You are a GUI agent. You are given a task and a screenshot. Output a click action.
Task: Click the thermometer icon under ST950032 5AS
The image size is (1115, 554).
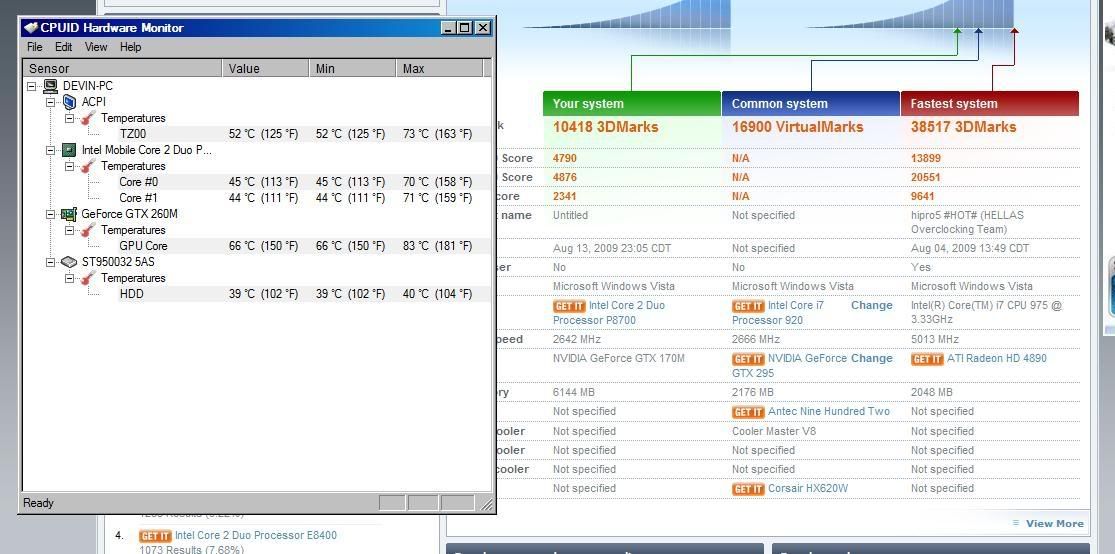coord(88,278)
